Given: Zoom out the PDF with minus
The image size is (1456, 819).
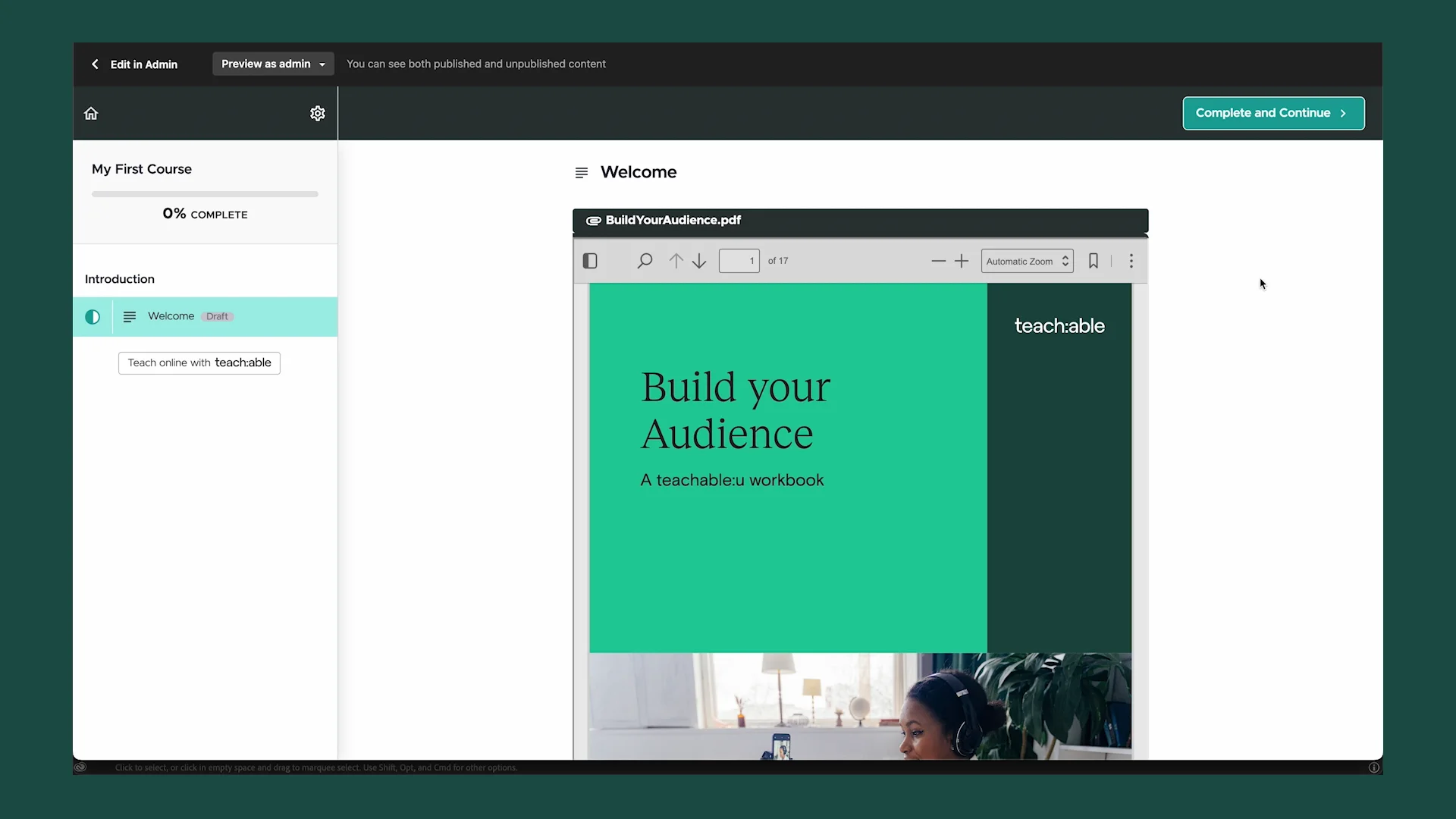Looking at the screenshot, I should coord(938,261).
